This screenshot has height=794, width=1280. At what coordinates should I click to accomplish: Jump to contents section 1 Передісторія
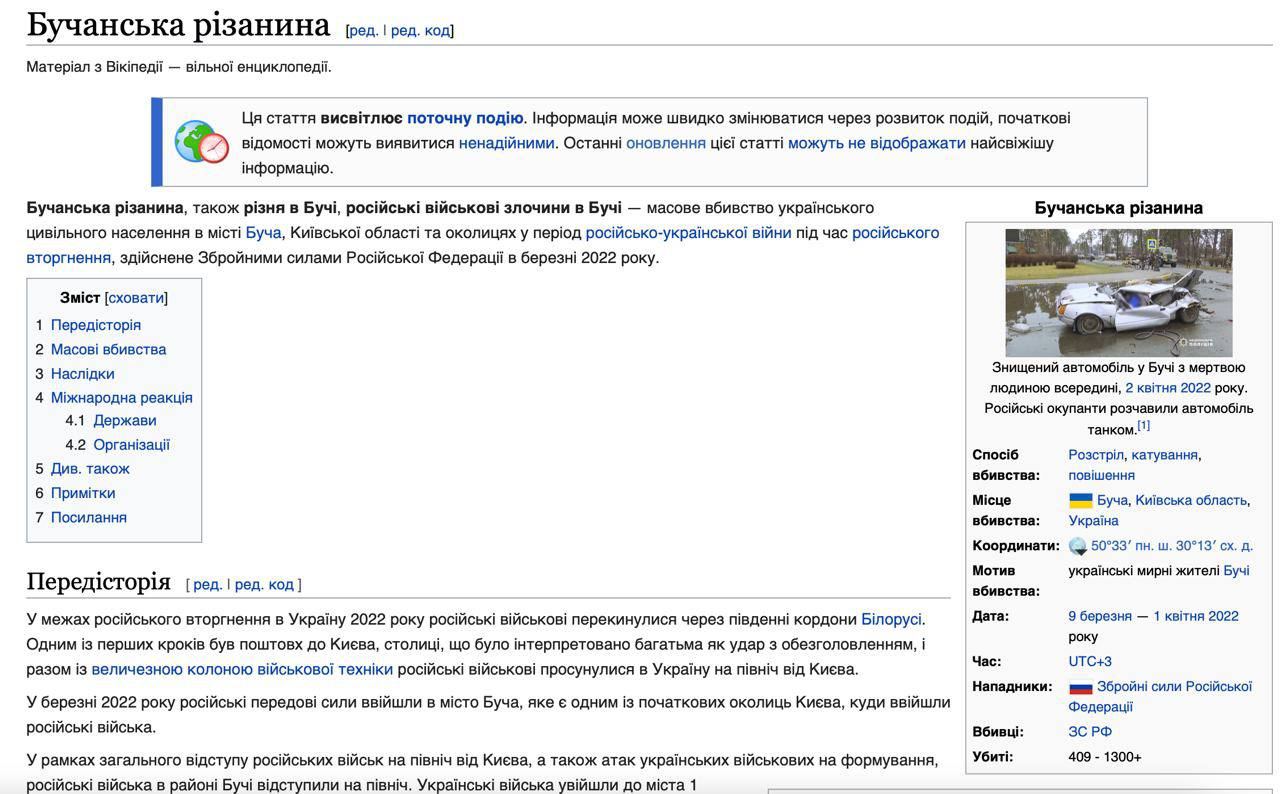click(x=96, y=325)
